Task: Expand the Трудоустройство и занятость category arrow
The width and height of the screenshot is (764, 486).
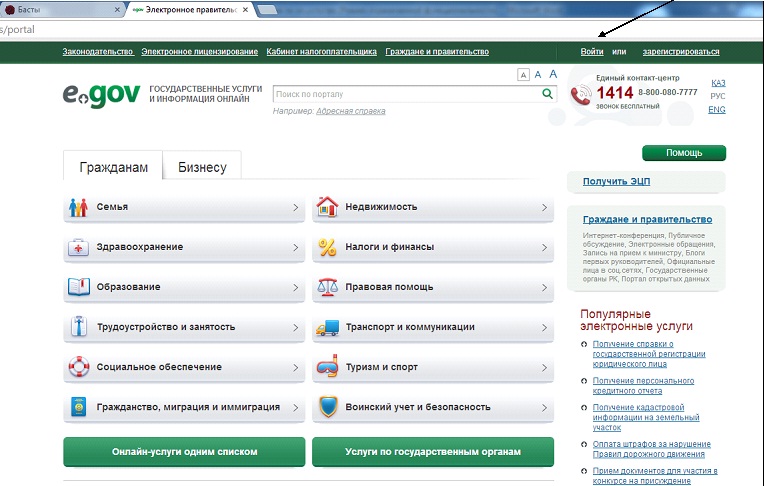Action: pos(295,328)
